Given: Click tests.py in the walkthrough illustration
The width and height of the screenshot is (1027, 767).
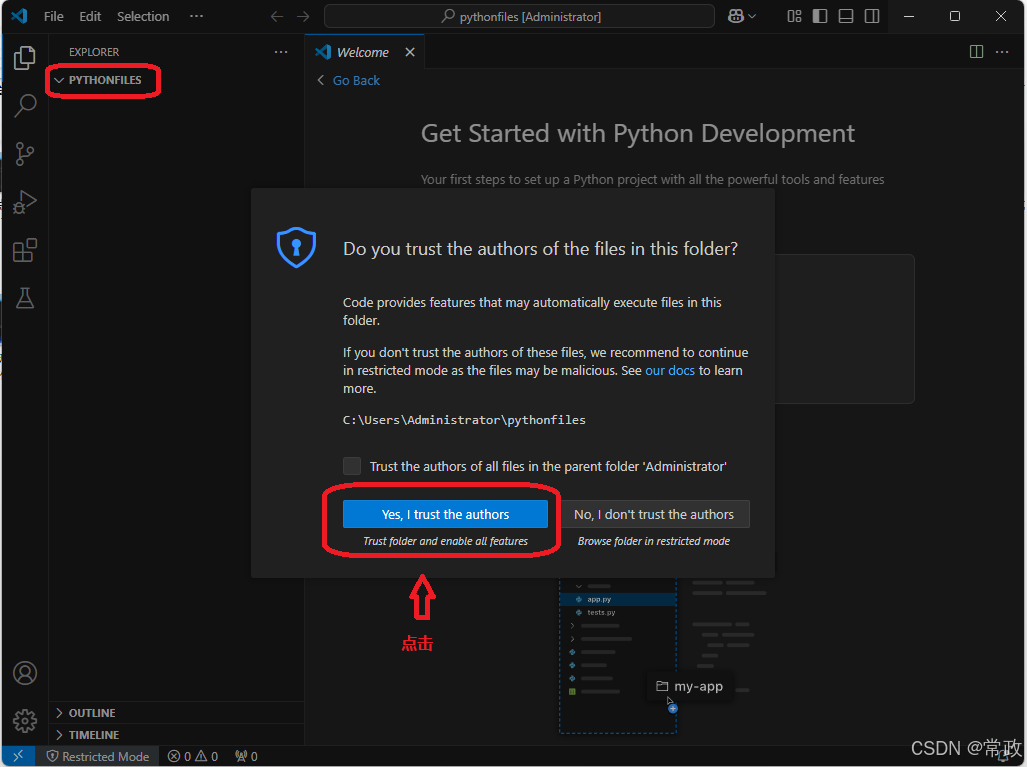Looking at the screenshot, I should pos(601,612).
